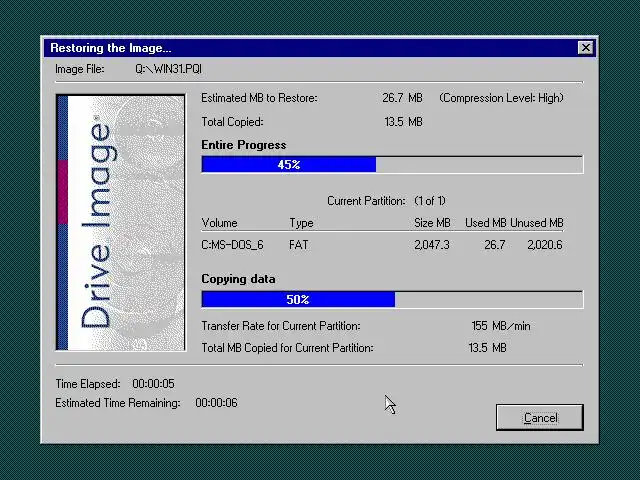
Task: Click the Estimated Time Remaining value 00:00:06
Action: tap(216, 403)
